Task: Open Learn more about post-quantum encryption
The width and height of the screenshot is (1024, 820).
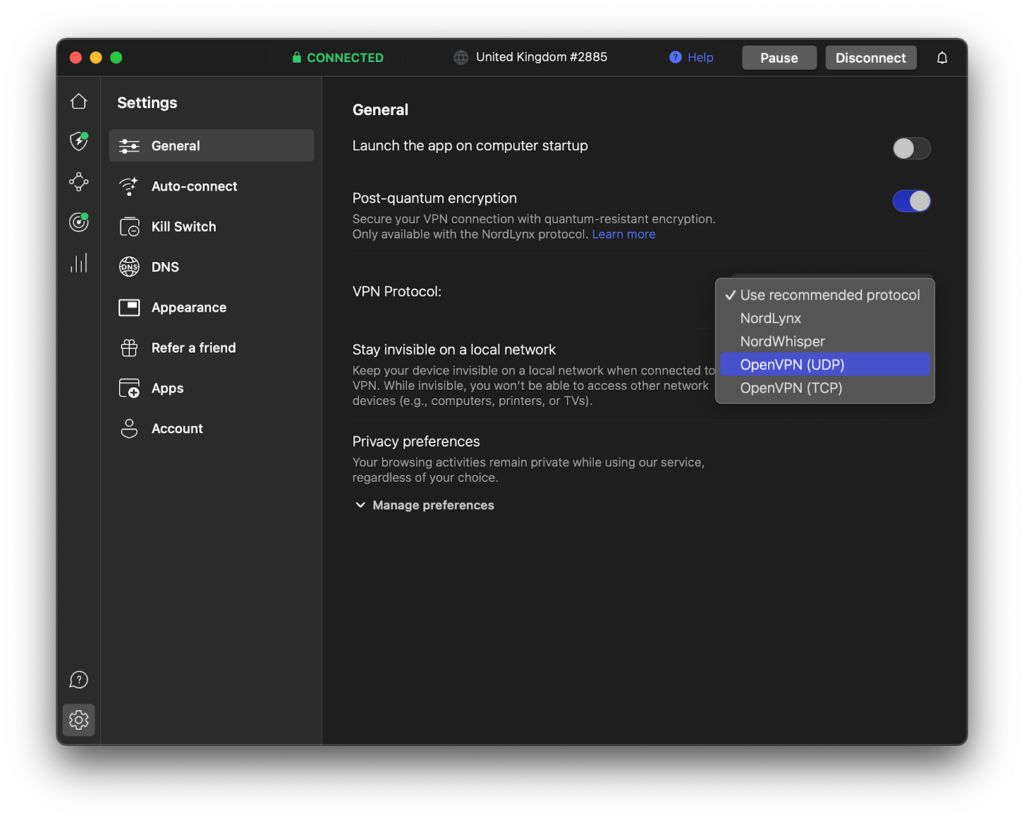Action: [624, 234]
